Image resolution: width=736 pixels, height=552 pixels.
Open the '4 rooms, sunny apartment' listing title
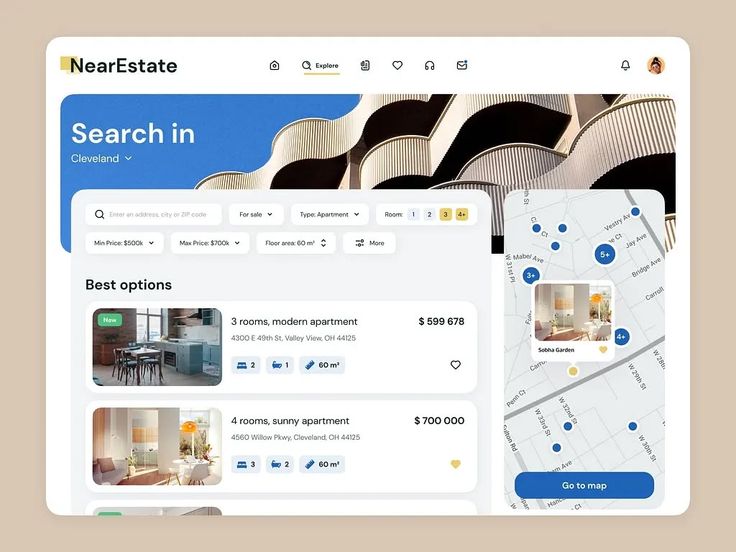(290, 421)
